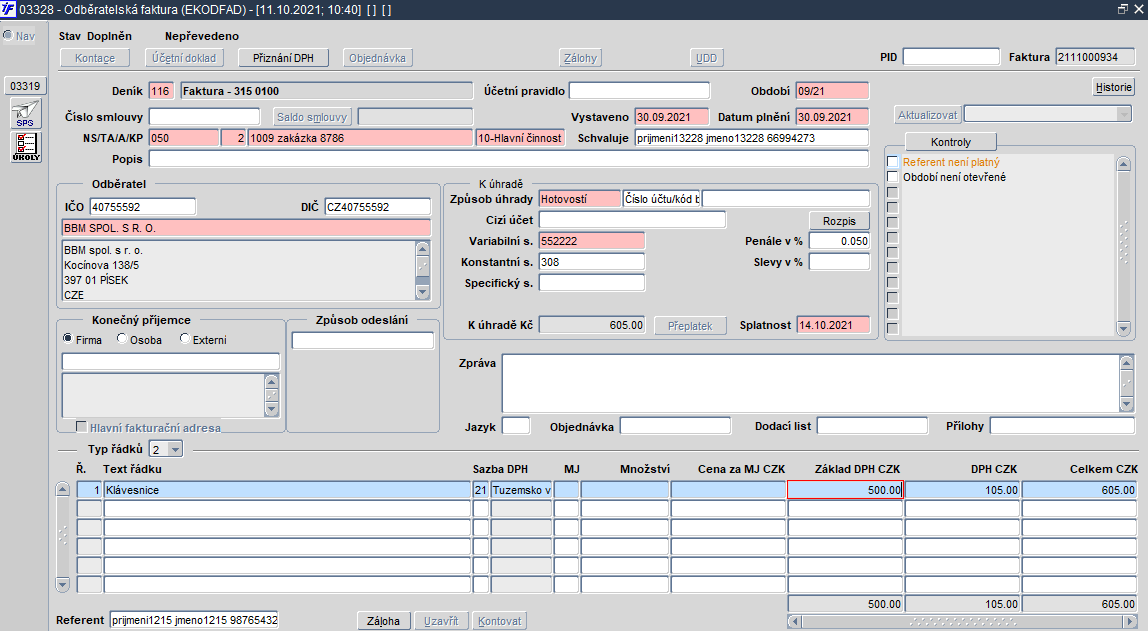The width and height of the screenshot is (1148, 631).
Task: Toggle the Referent není platný checkbox
Action: pyautogui.click(x=892, y=162)
